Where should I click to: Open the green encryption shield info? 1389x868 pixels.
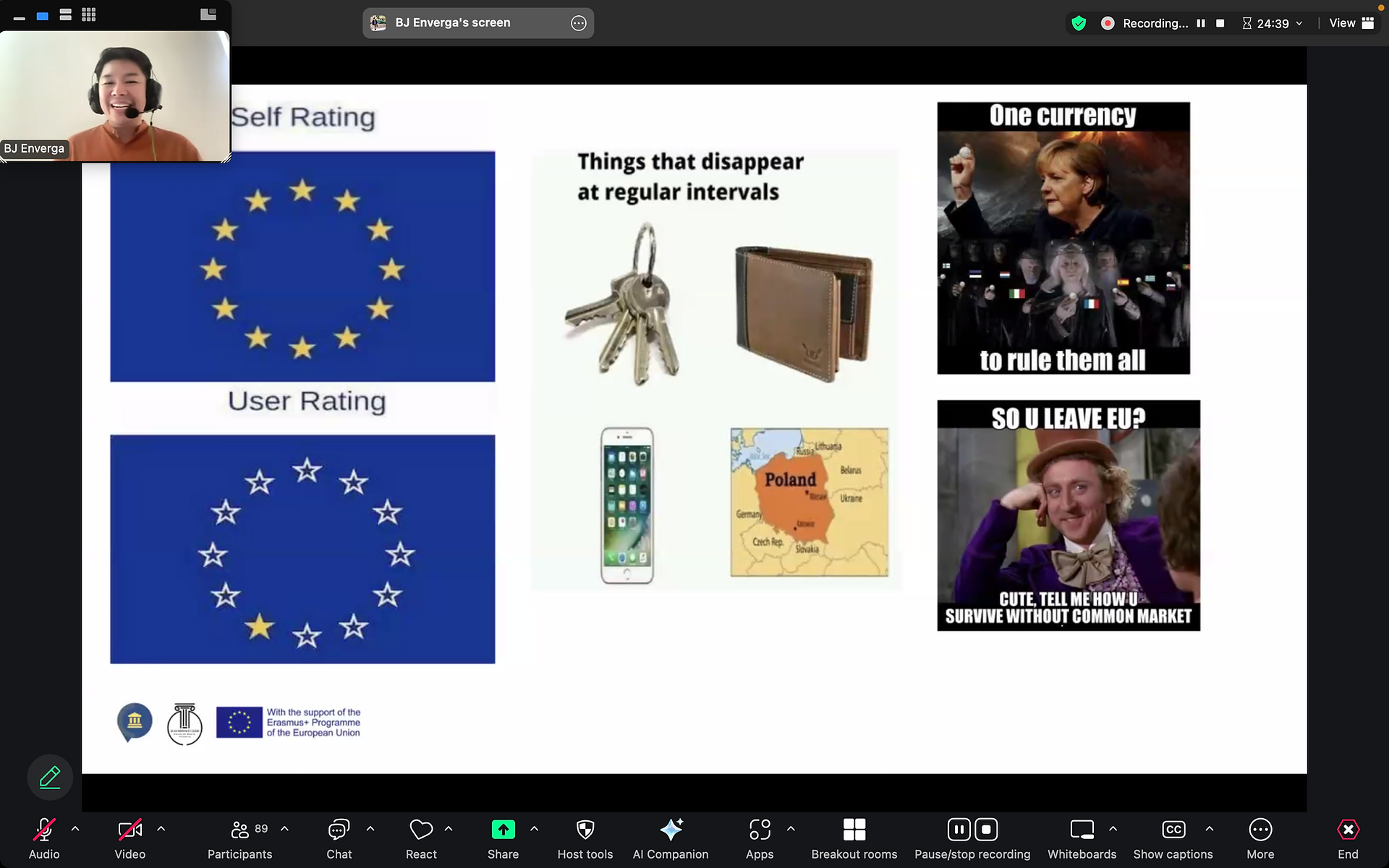(1079, 23)
